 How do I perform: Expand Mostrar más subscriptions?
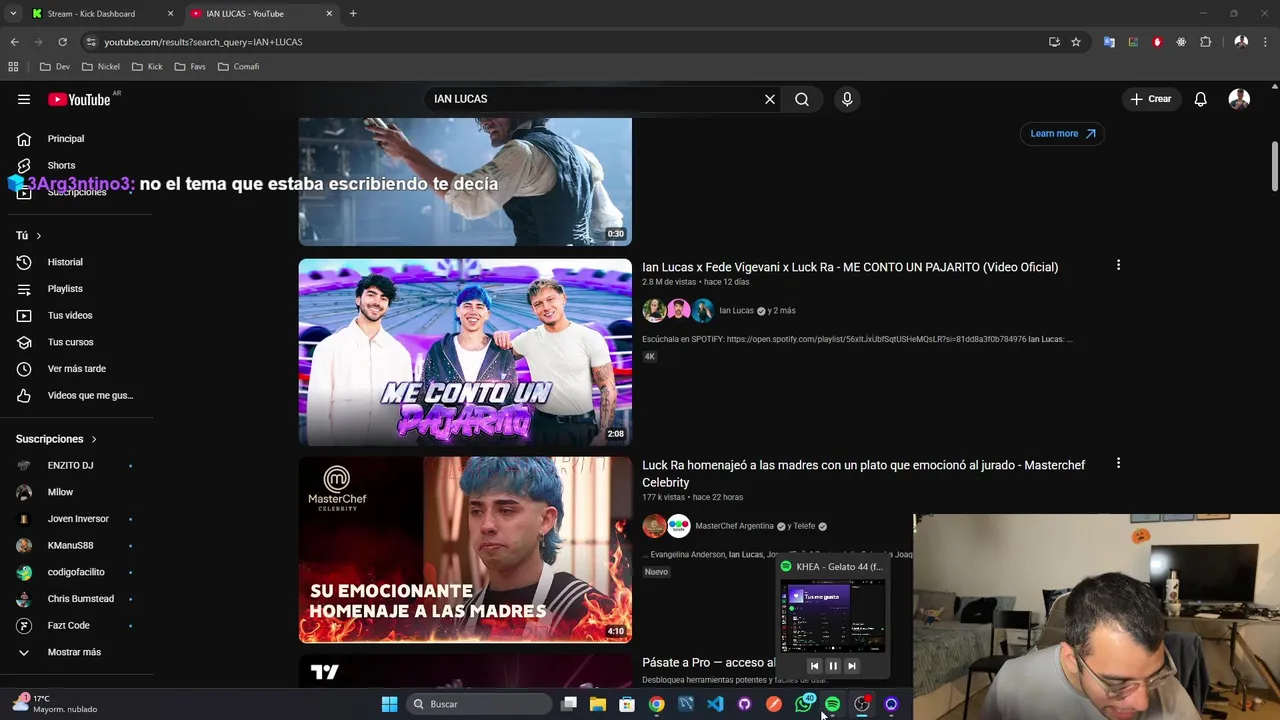tap(76, 652)
